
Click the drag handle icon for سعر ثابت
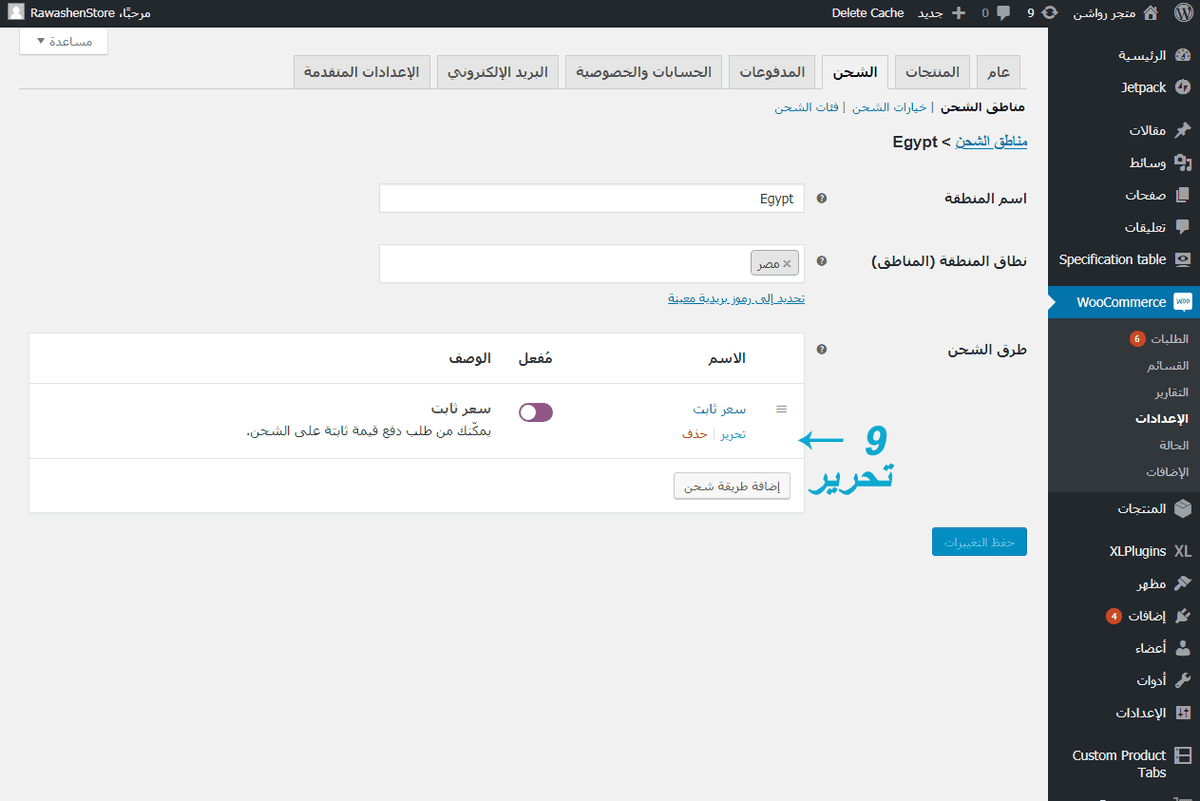pos(782,409)
